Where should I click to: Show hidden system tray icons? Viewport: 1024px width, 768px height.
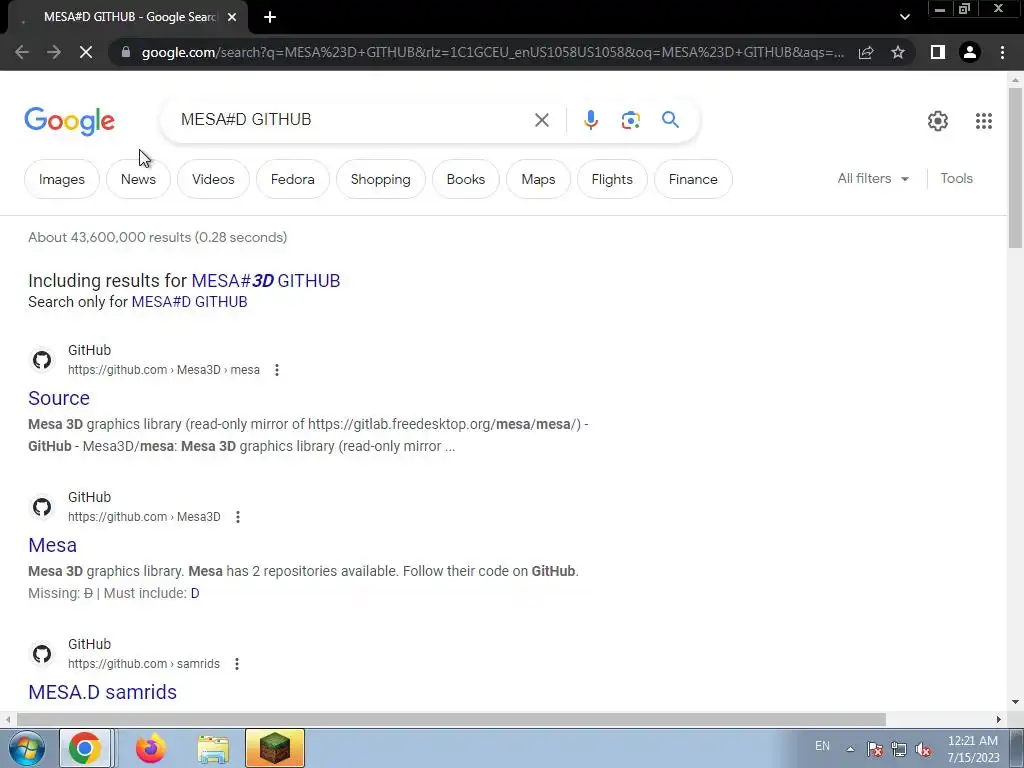click(850, 750)
